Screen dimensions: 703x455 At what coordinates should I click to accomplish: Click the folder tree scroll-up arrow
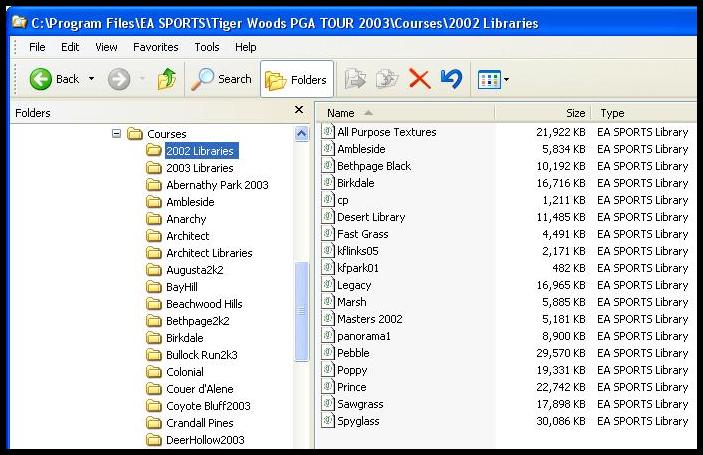click(x=302, y=134)
